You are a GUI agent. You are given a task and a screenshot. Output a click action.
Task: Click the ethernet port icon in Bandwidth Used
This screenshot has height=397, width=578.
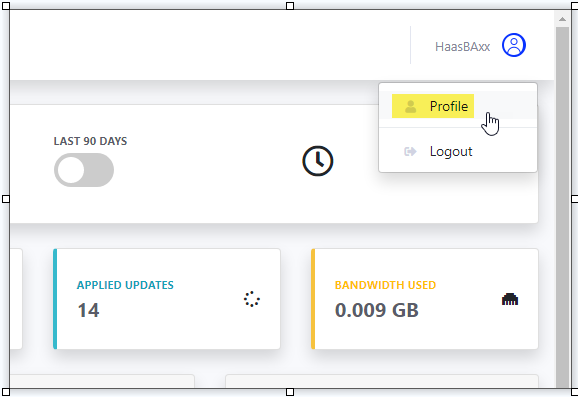510,299
